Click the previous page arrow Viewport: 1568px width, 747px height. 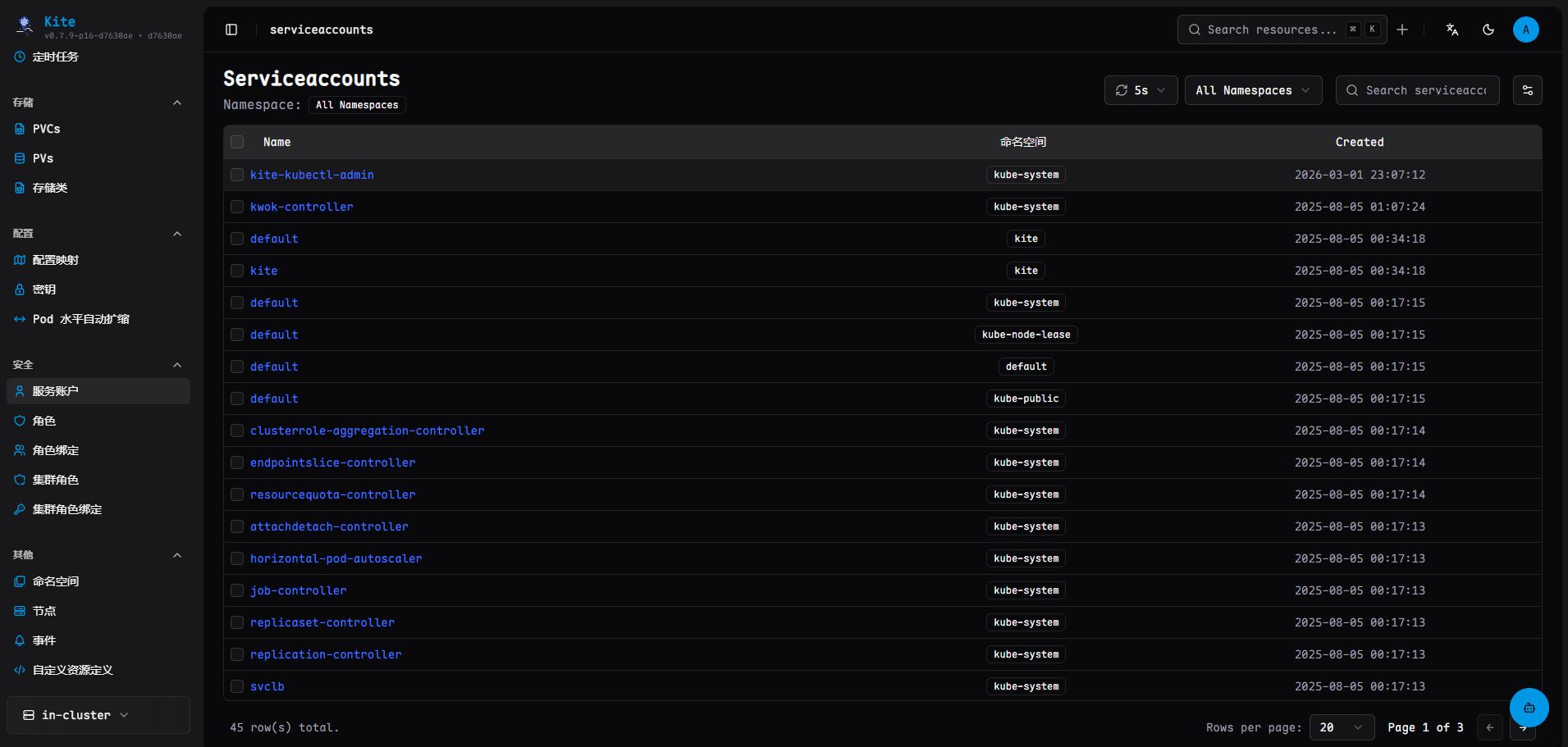(x=1490, y=727)
